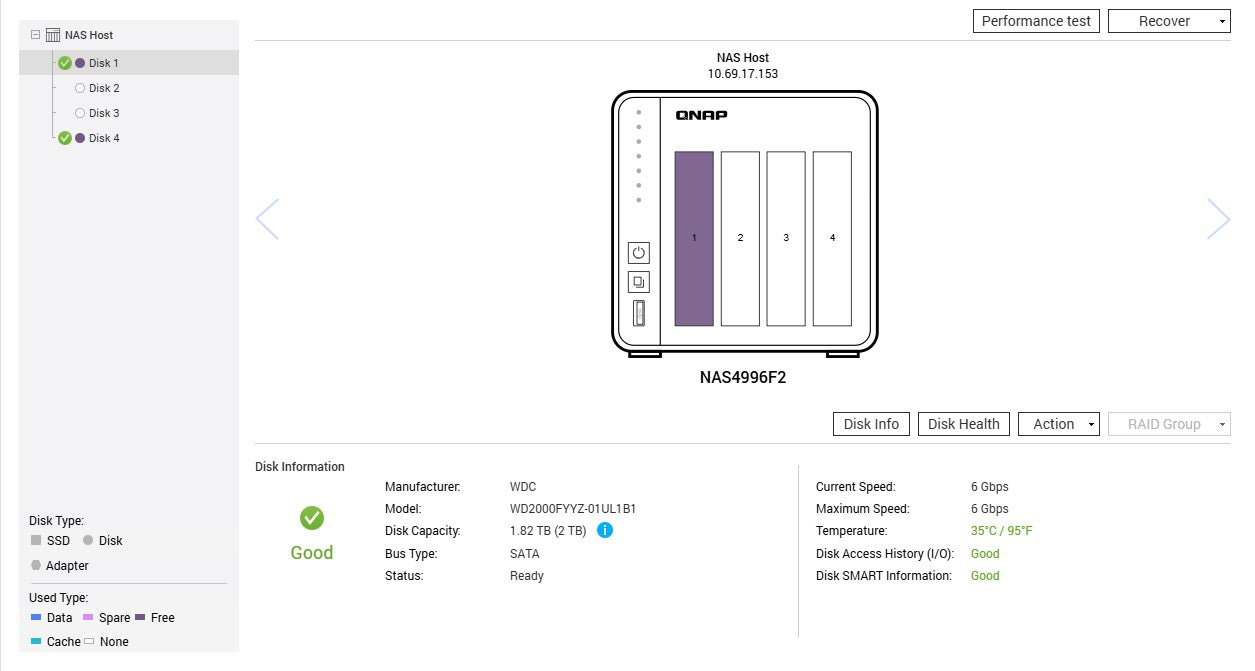The width and height of the screenshot is (1255, 671).
Task: Click the NAS Host enclosure icon in tree
Action: 53,35
